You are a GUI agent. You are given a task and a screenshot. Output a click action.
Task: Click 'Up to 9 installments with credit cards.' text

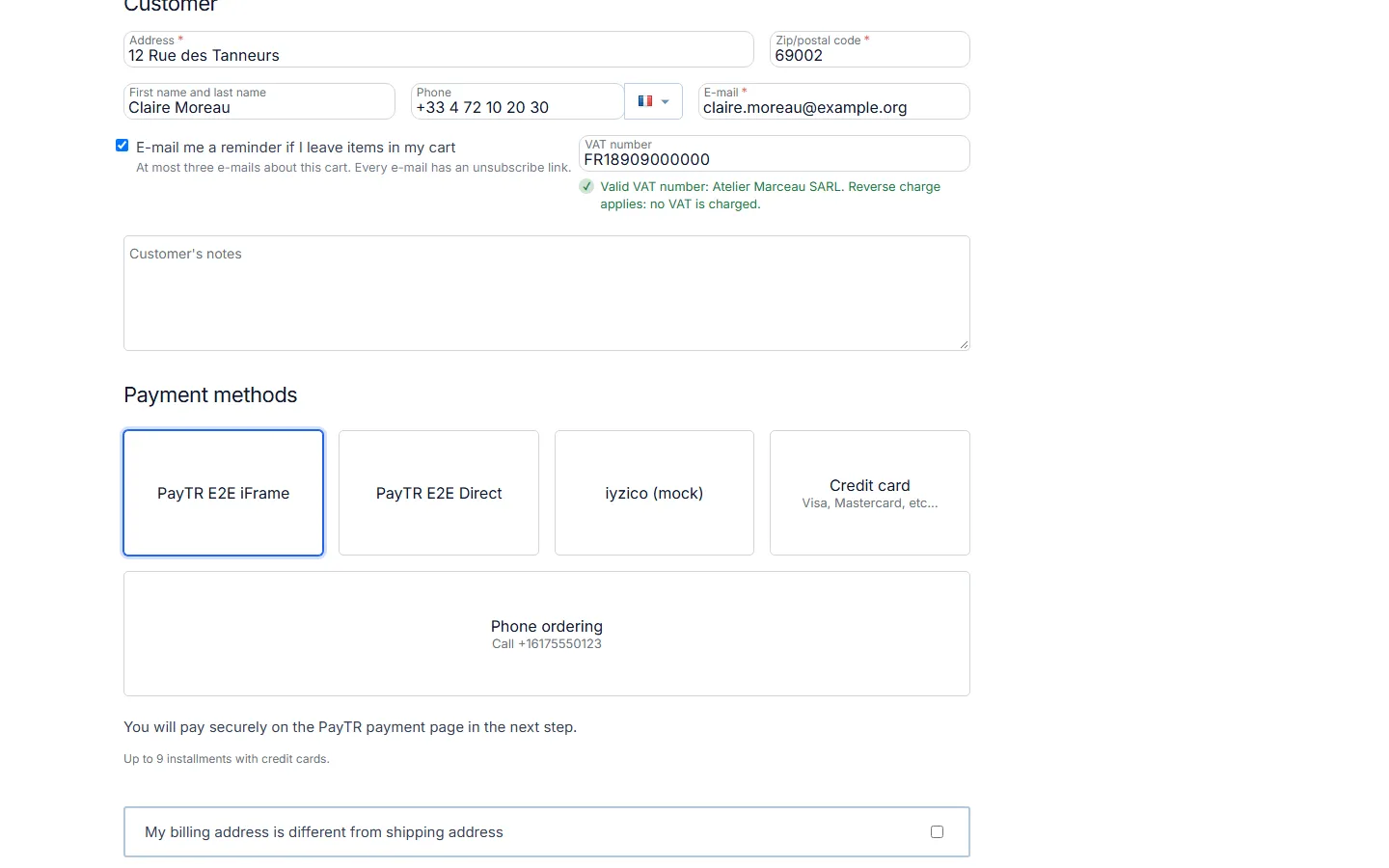click(x=227, y=759)
